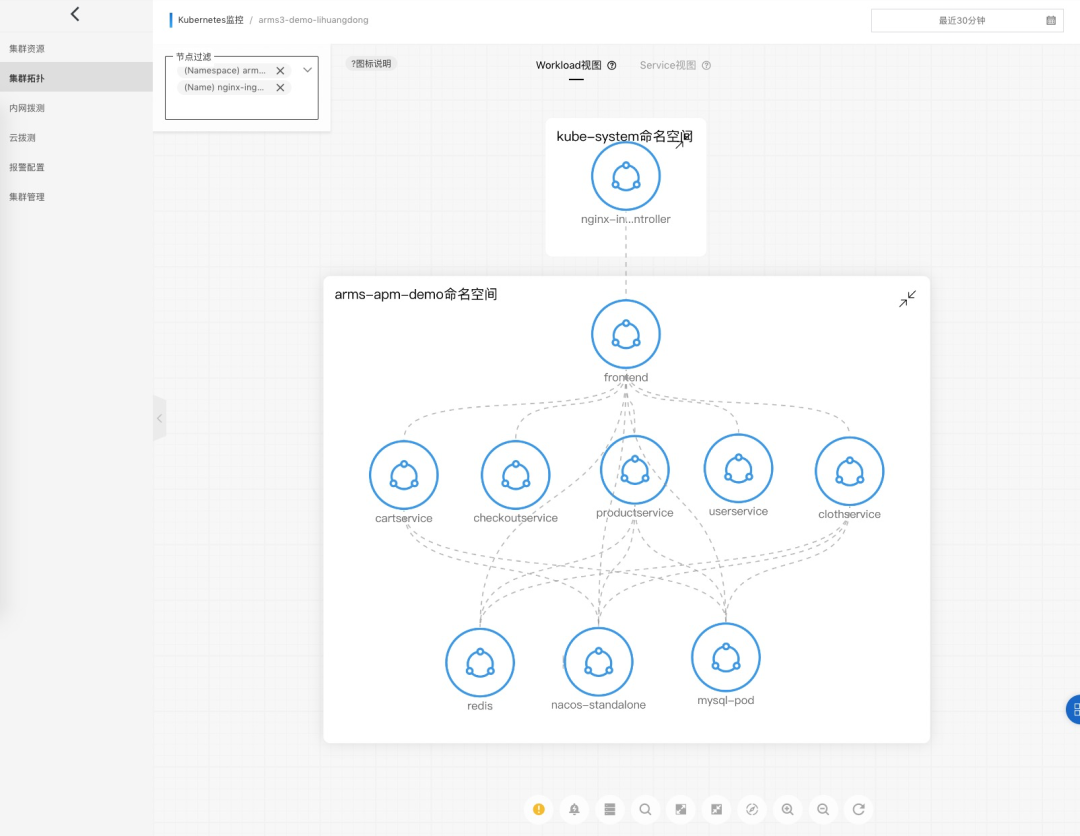The height and width of the screenshot is (836, 1080).
Task: Zoom in using the plus magnifier icon
Action: pyautogui.click(x=787, y=809)
